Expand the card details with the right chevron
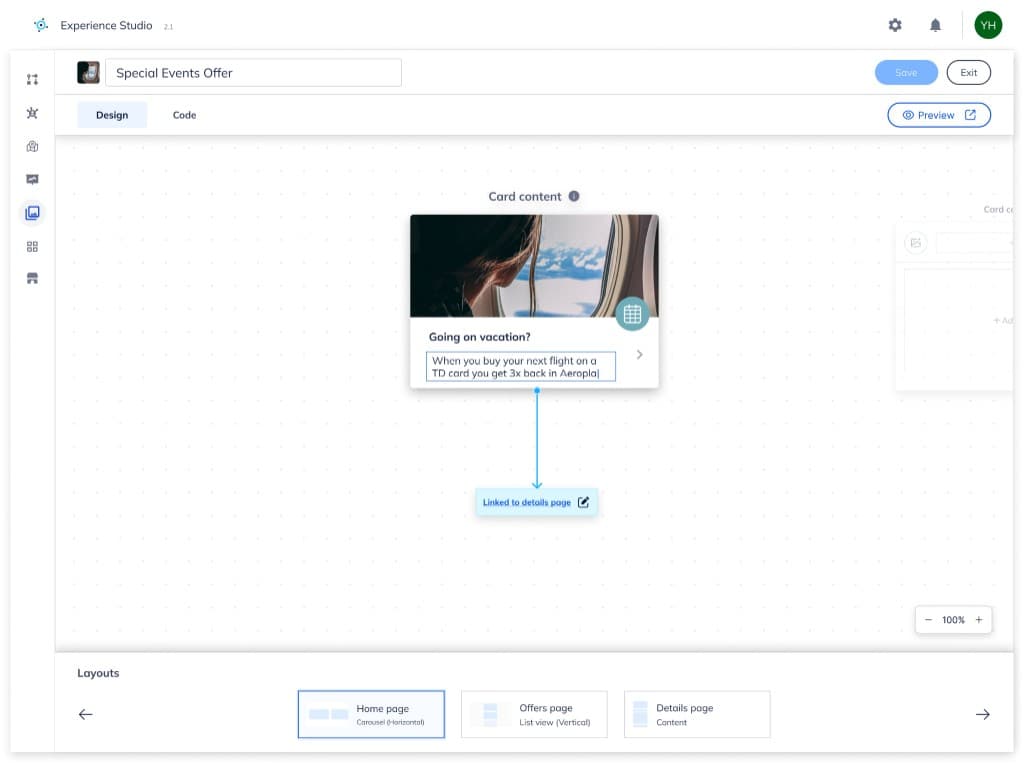 [639, 353]
